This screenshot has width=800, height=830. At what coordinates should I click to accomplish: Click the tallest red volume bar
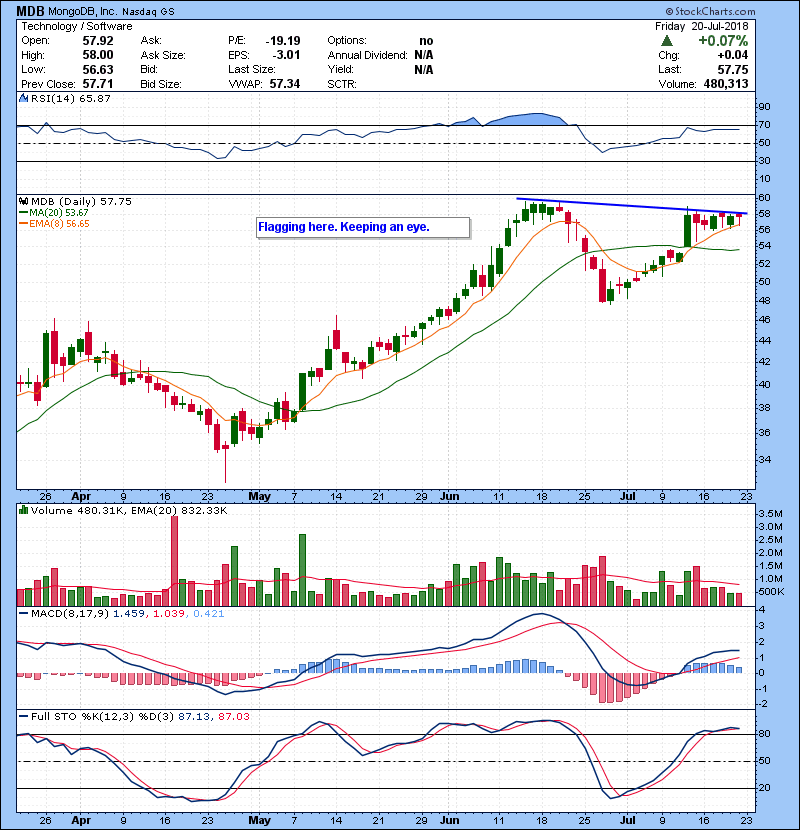coord(174,561)
